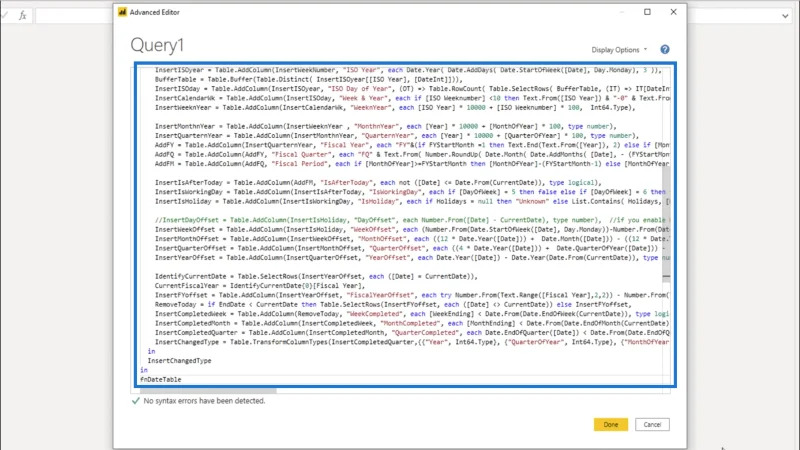The image size is (800, 450).
Task: Maximize the Advanced Editor window
Action: (647, 12)
